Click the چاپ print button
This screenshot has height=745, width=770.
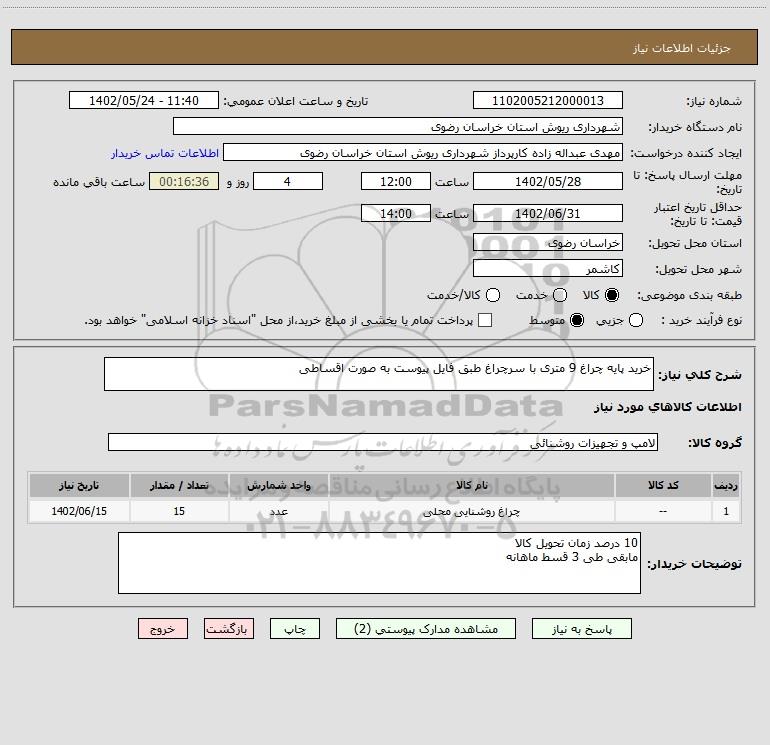coord(295,629)
